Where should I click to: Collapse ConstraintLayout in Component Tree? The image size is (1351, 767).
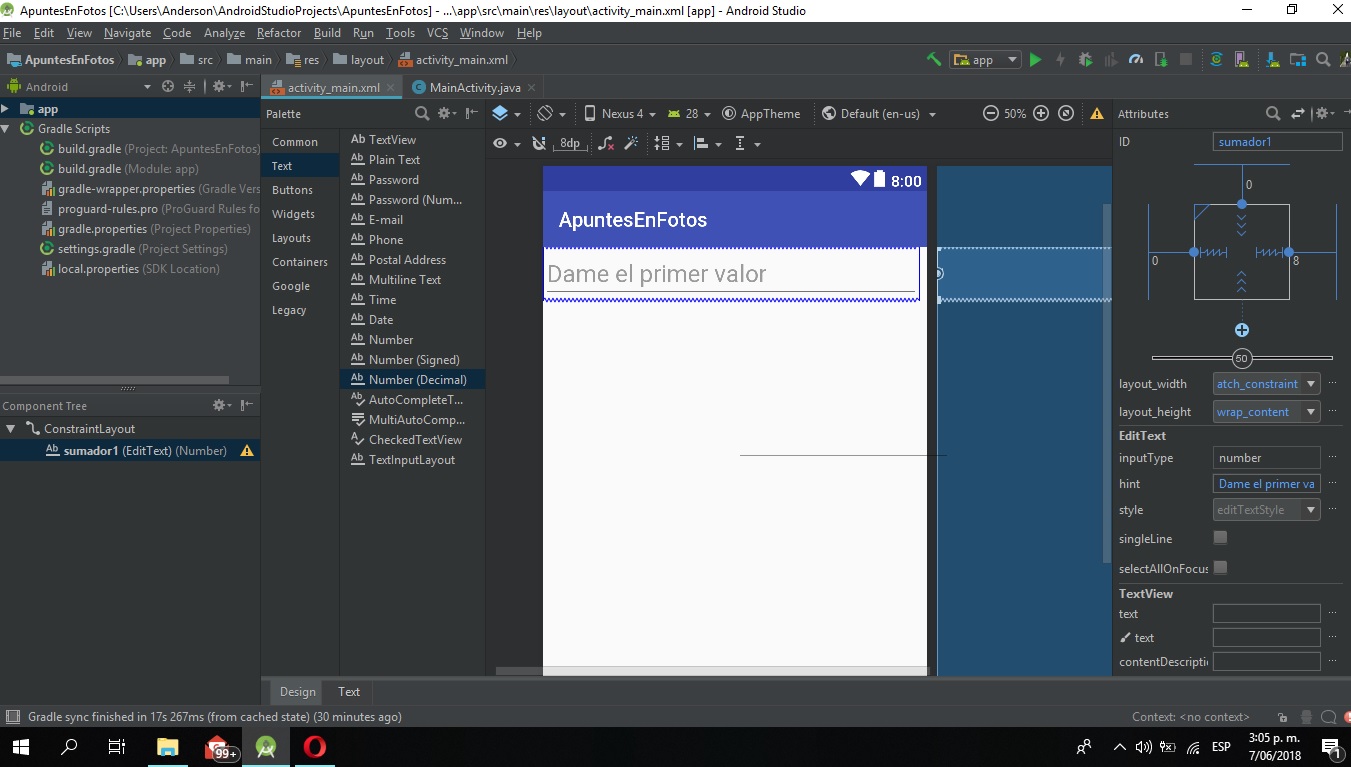click(11, 429)
